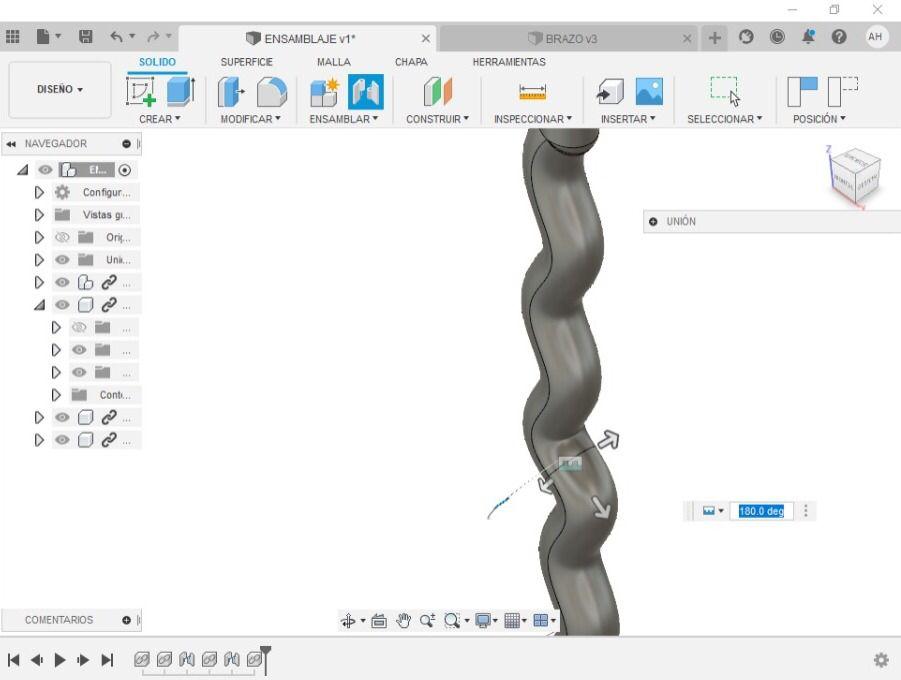The image size is (901, 680).
Task: Switch to the MALLA tab
Action: (x=333, y=62)
